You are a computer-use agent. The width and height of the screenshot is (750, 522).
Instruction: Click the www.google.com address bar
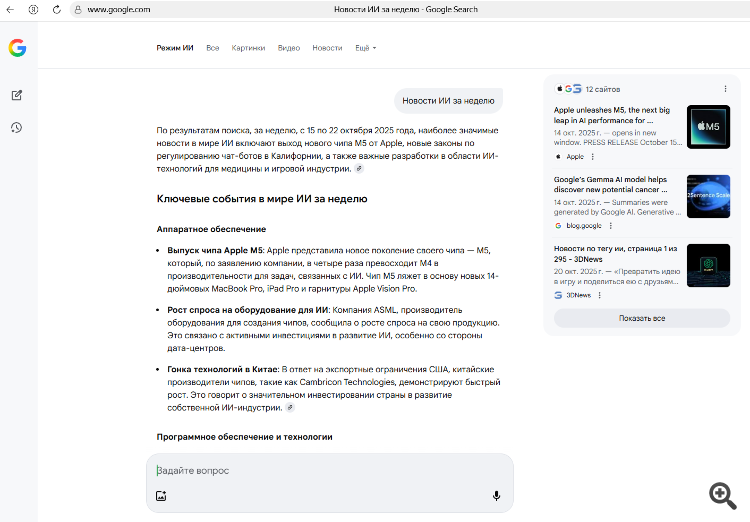coord(119,10)
